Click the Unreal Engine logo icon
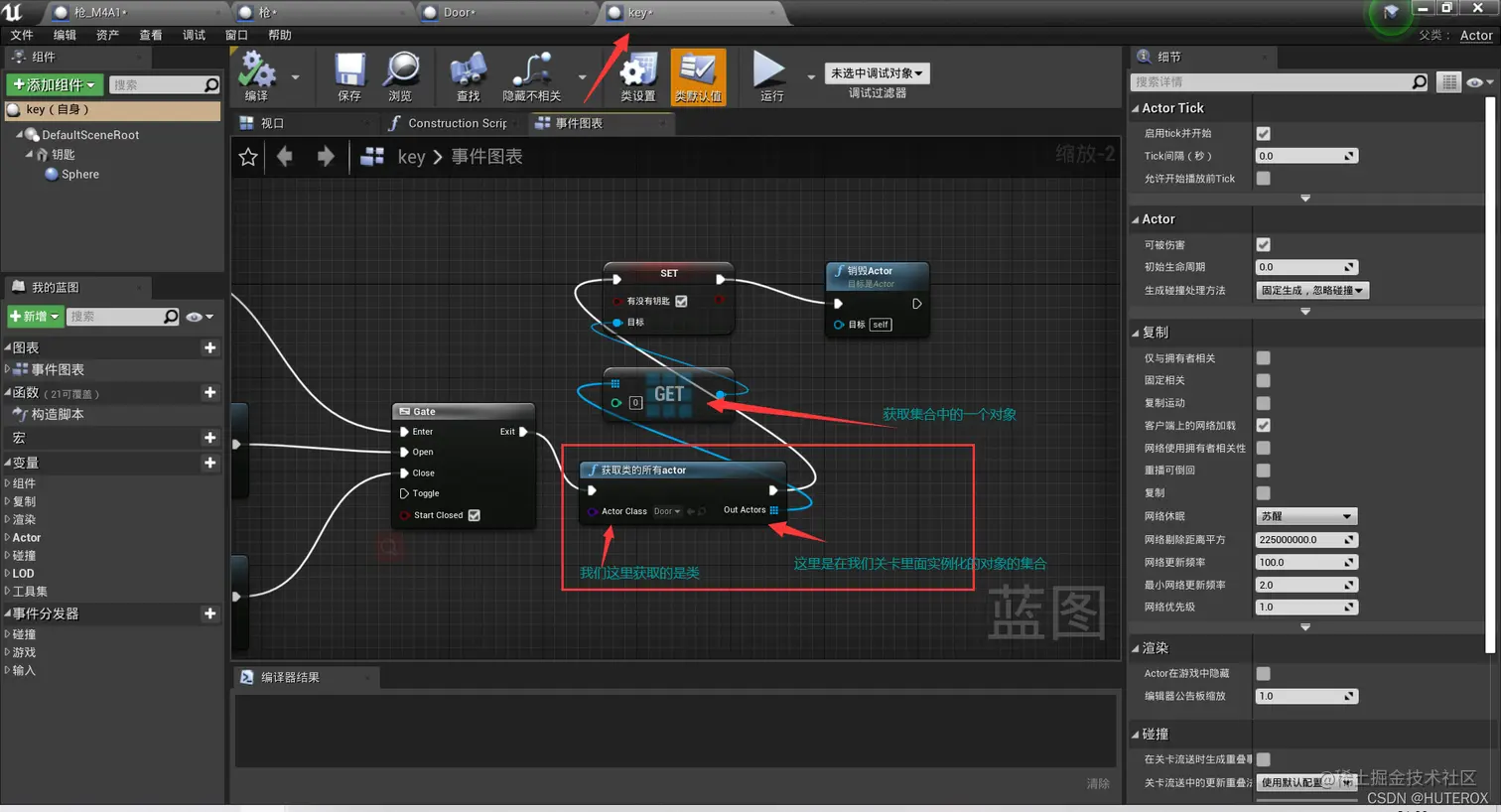1501x812 pixels. (13, 12)
